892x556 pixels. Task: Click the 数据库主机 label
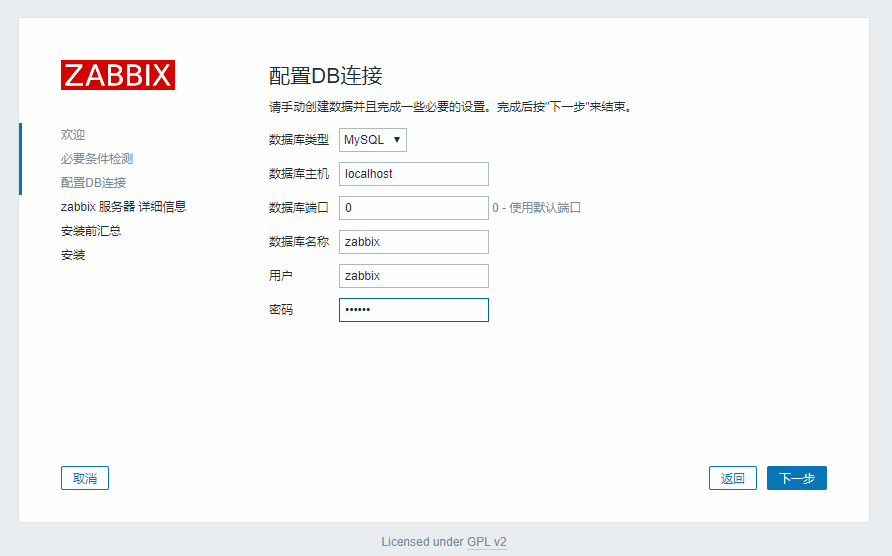coord(299,174)
